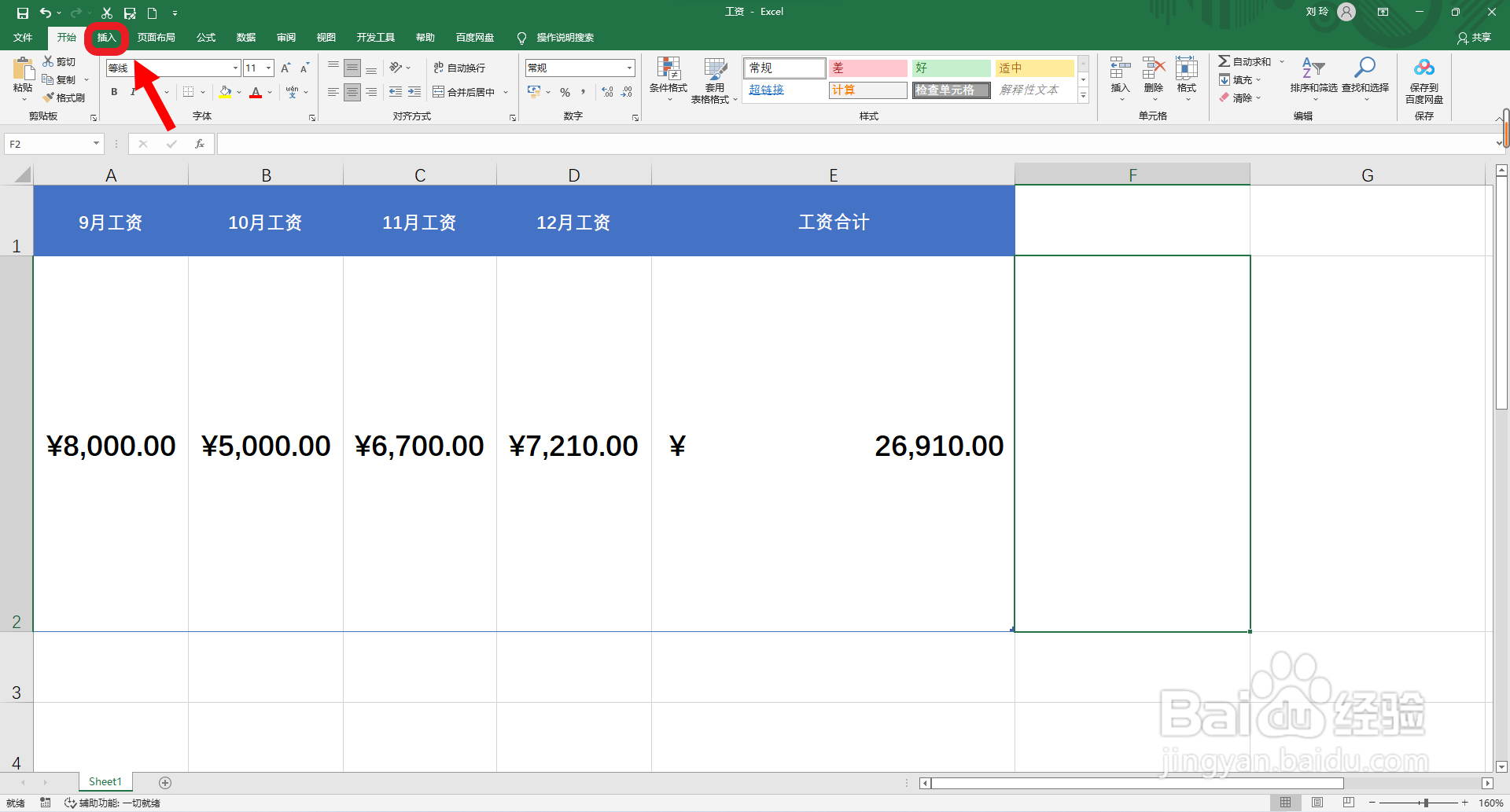Open the font name 等线 dropdown
The height and width of the screenshot is (812, 1510).
[235, 68]
